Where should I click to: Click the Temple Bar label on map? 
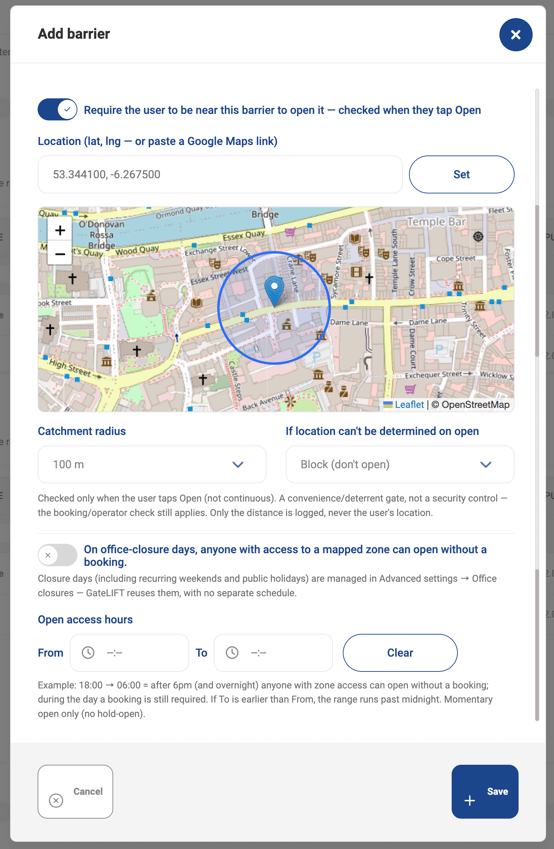tap(436, 221)
